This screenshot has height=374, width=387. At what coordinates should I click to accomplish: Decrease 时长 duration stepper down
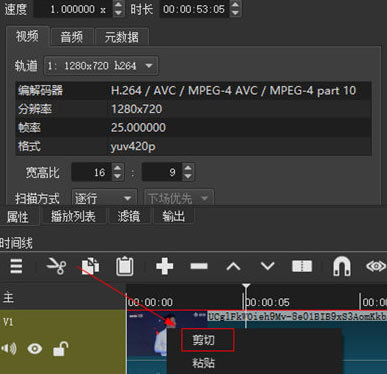point(235,13)
